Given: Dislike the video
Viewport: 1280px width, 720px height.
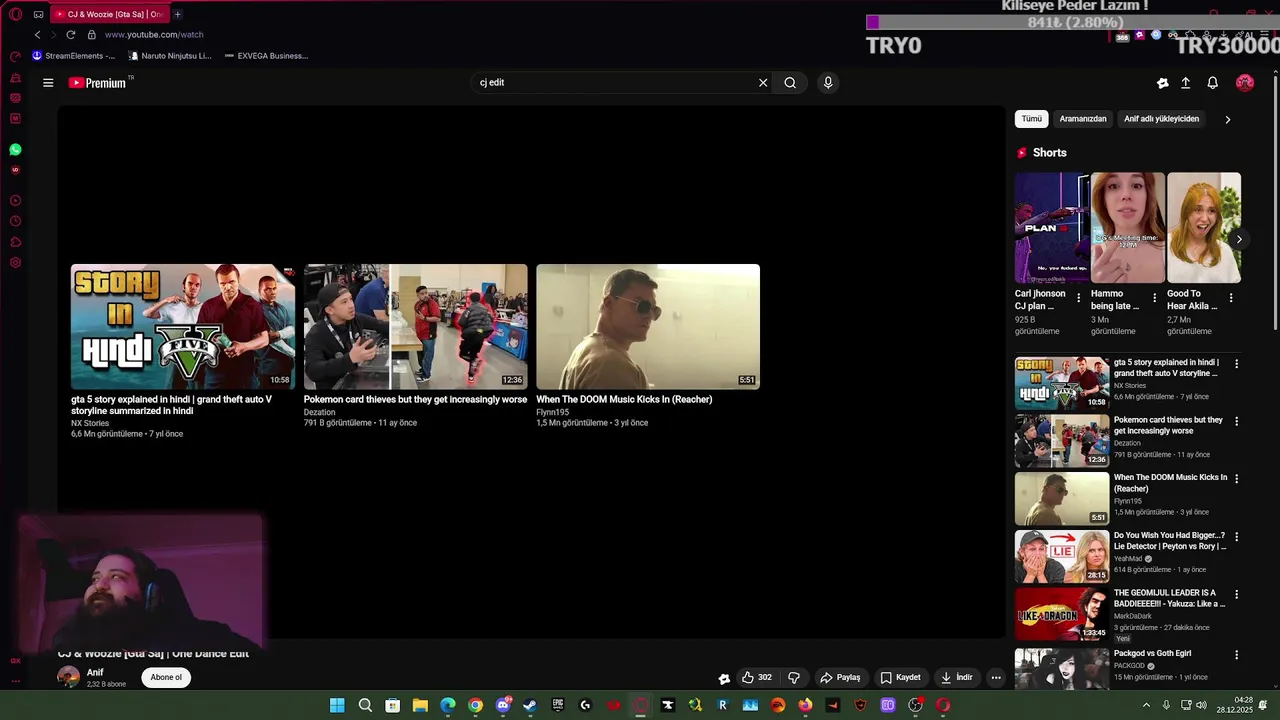Looking at the screenshot, I should coord(794,677).
